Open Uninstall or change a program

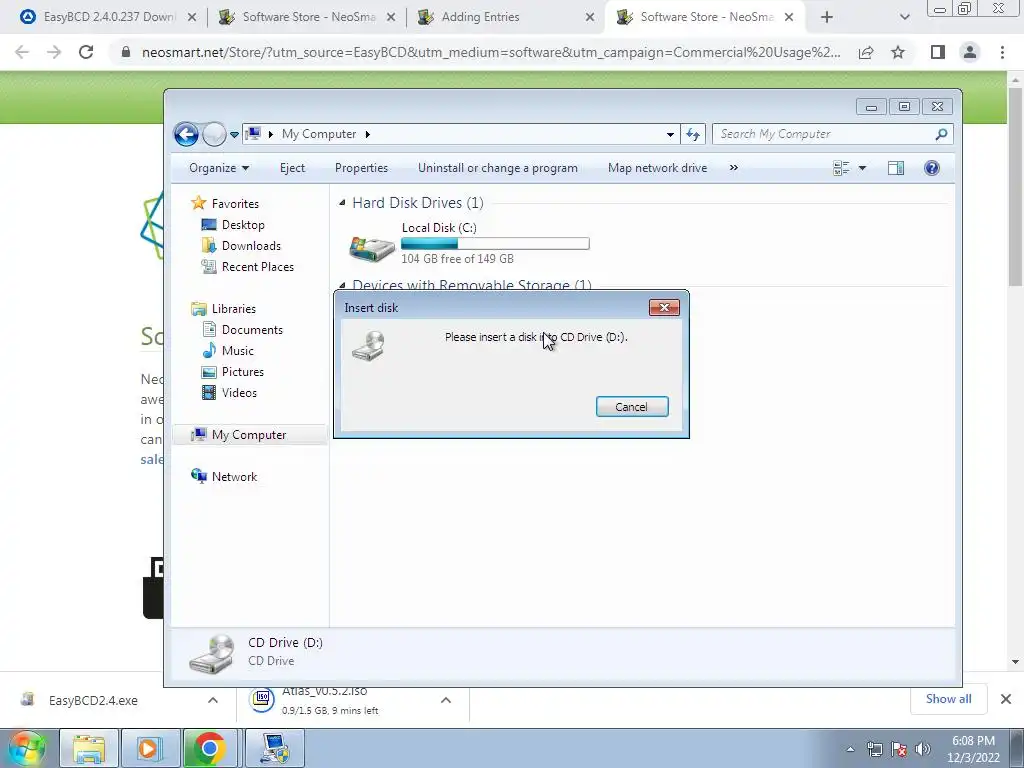(498, 168)
